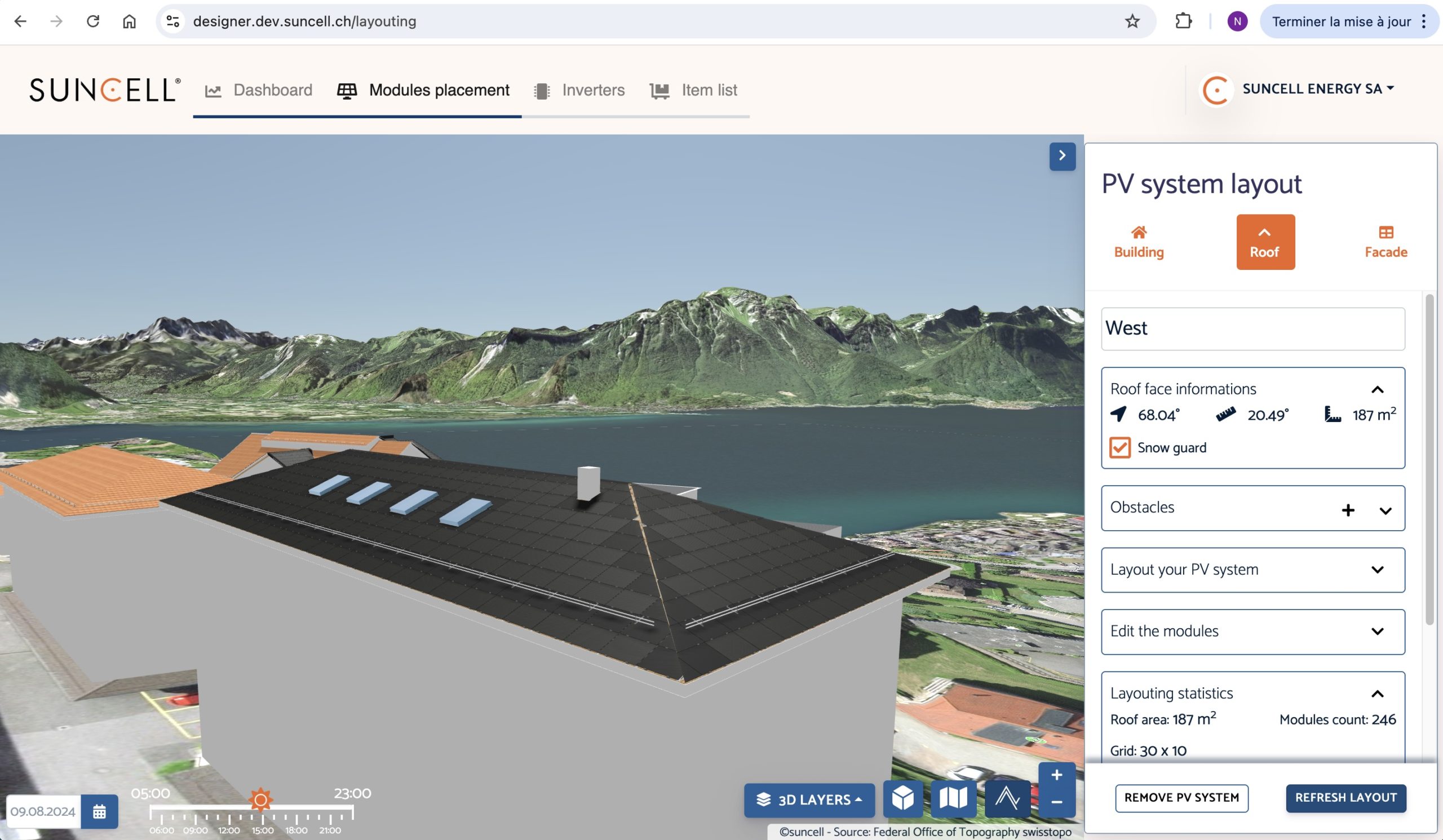The width and height of the screenshot is (1443, 840).
Task: Click the folded map view icon
Action: click(x=953, y=798)
